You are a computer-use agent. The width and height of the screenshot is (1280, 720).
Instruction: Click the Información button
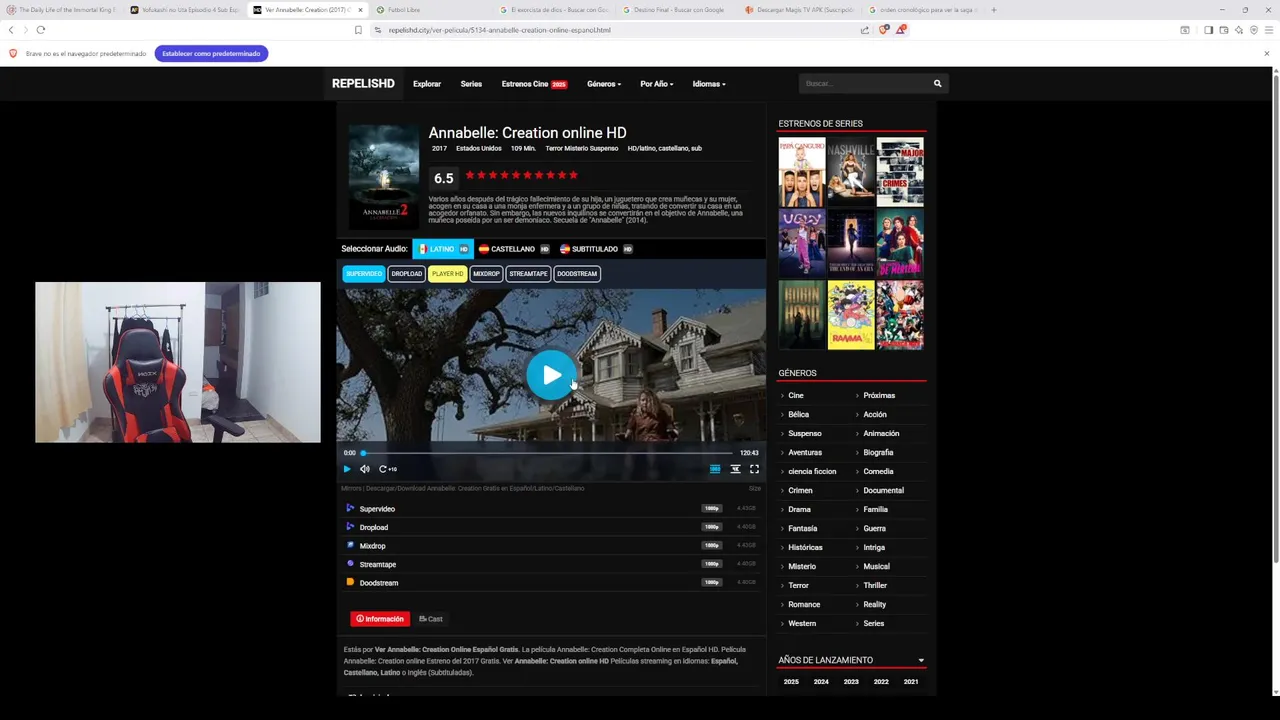point(380,619)
